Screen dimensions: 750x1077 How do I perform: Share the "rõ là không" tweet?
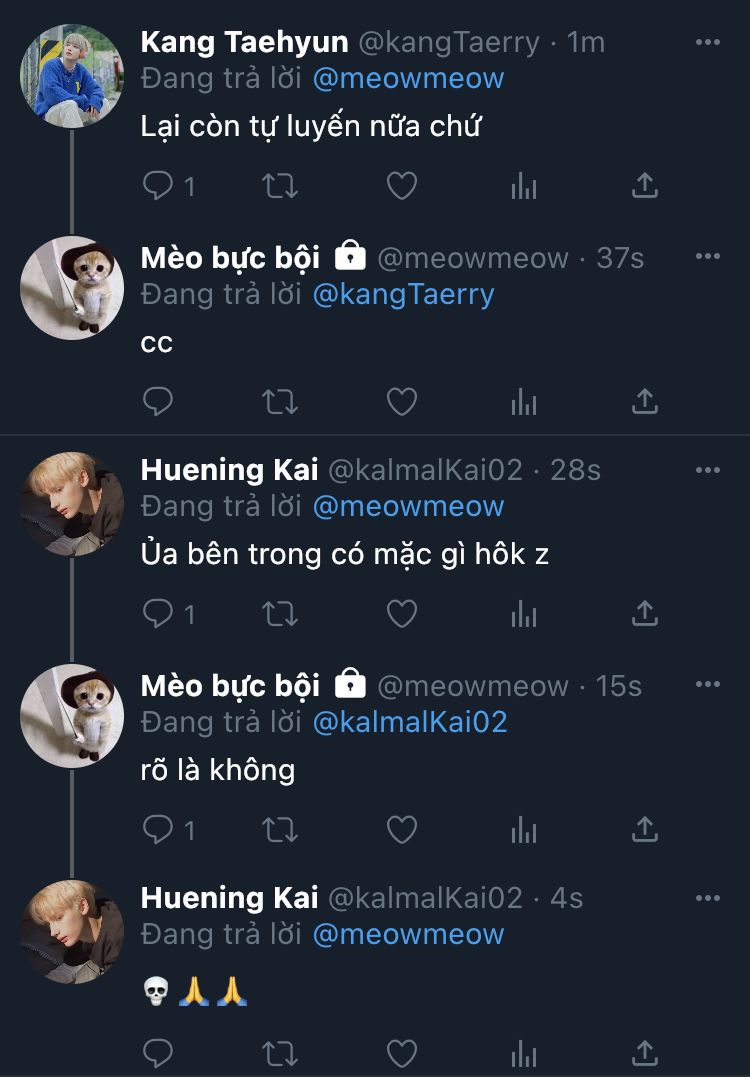pos(645,829)
